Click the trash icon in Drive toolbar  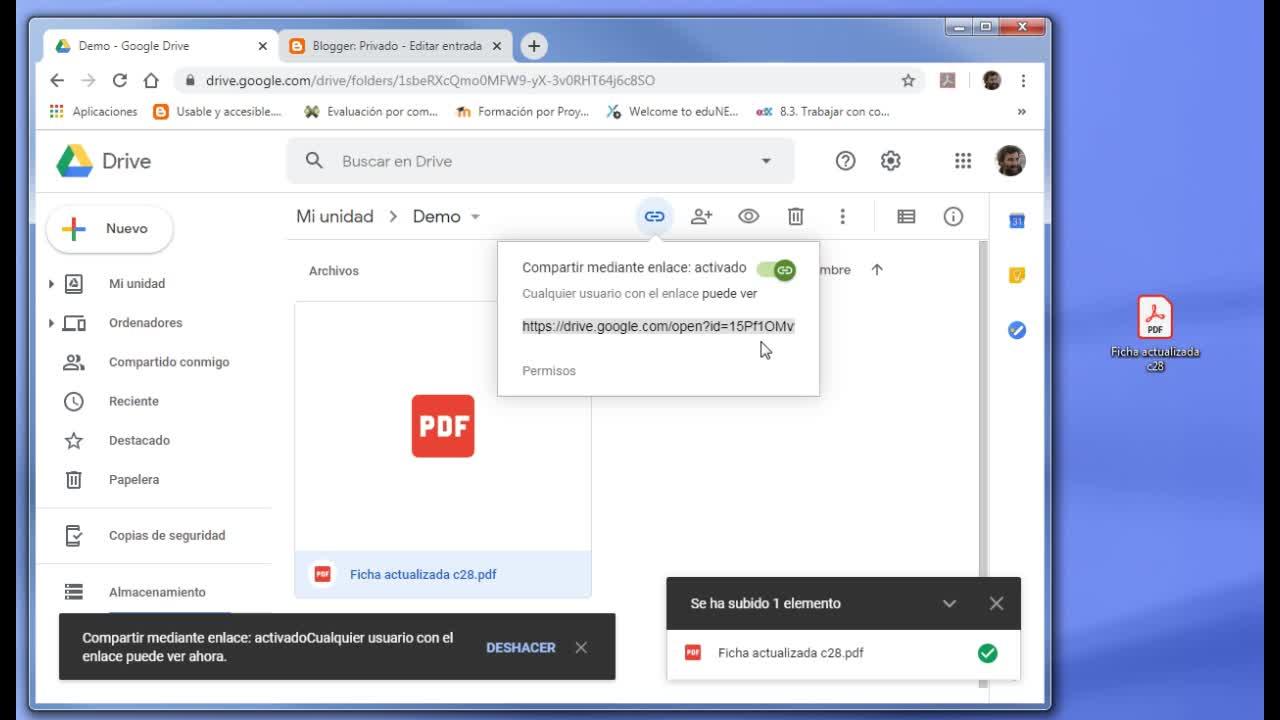795,216
